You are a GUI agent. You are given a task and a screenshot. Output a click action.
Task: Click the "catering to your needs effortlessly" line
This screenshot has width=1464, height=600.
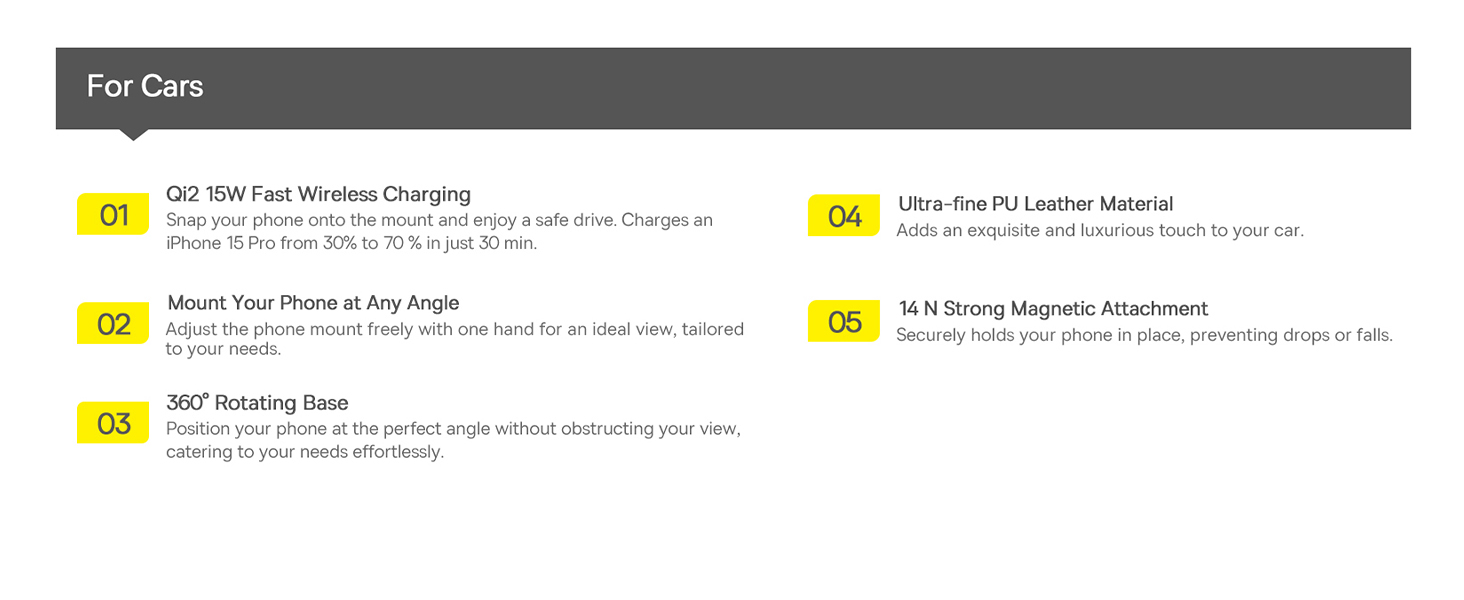point(304,452)
